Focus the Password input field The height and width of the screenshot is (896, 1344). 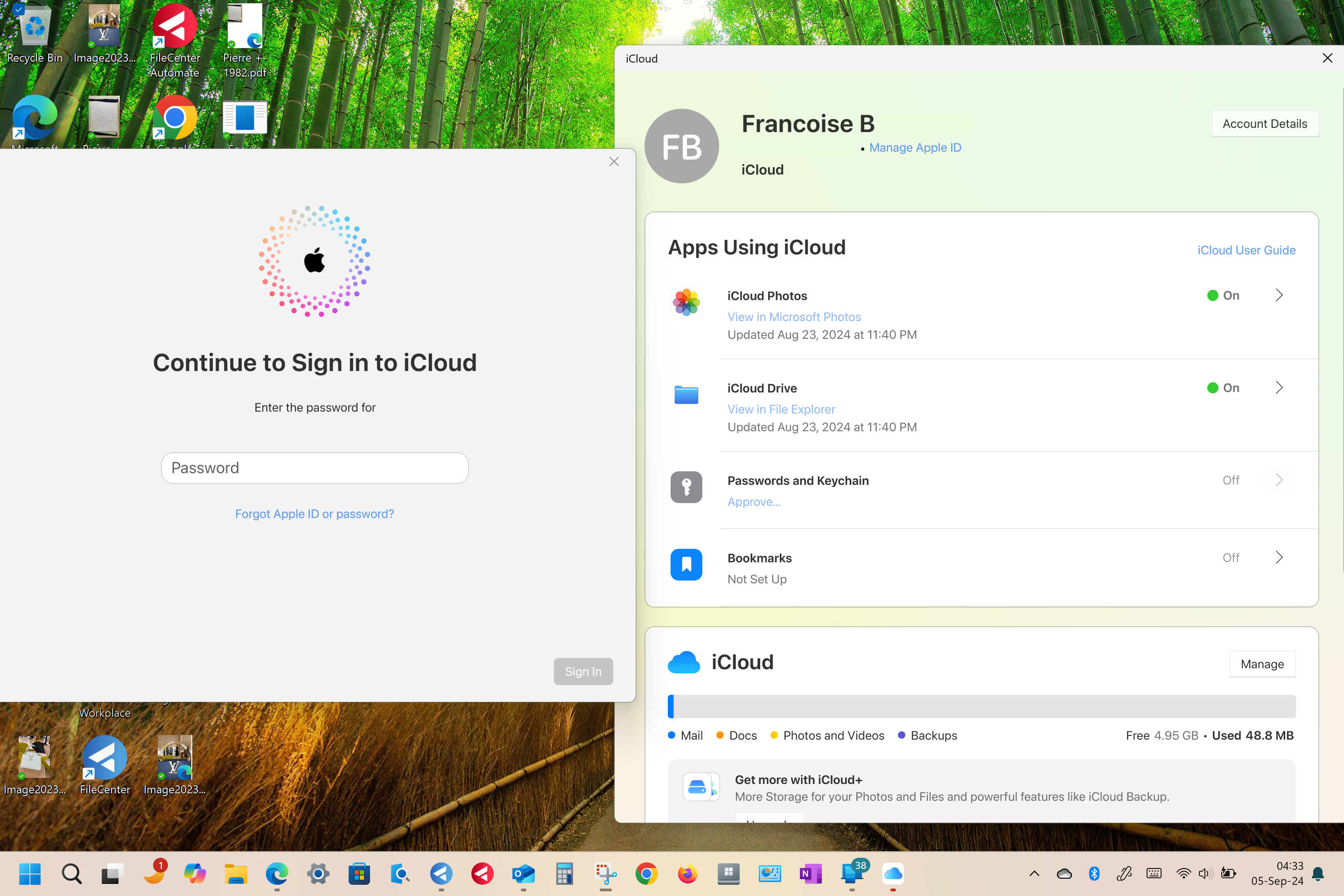[x=314, y=468]
